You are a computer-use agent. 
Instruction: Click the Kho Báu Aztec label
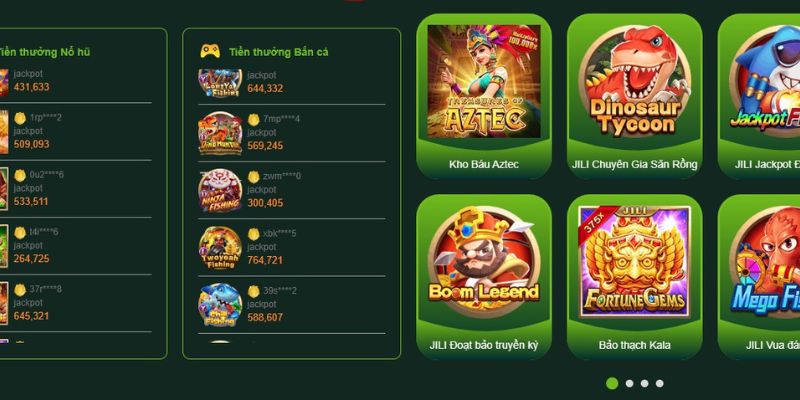coord(484,164)
